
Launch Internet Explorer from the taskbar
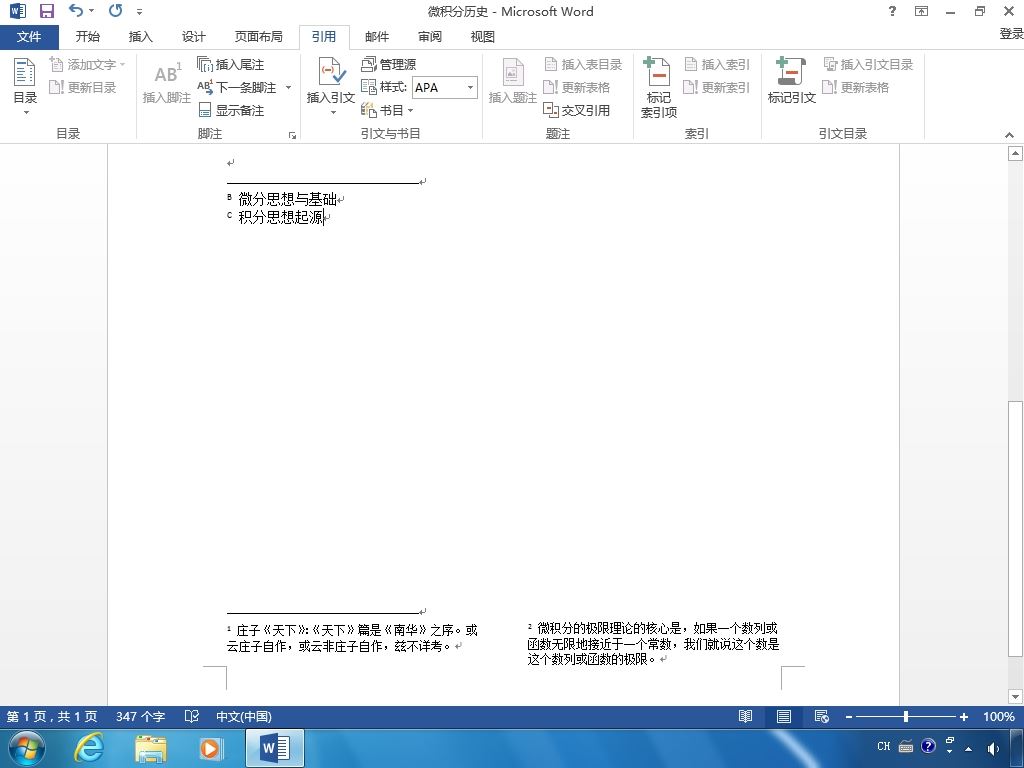pos(89,746)
